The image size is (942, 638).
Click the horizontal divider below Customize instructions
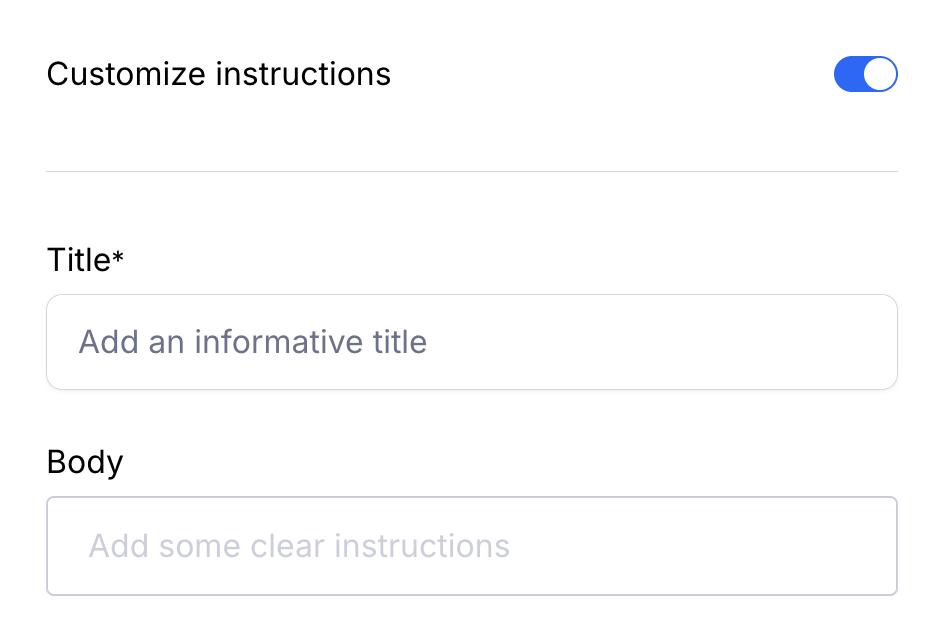pyautogui.click(x=471, y=171)
